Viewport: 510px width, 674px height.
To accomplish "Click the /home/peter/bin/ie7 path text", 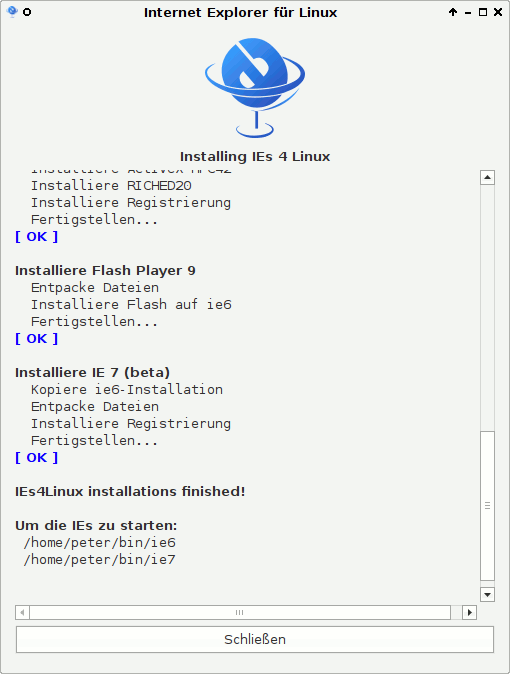I will click(100, 560).
